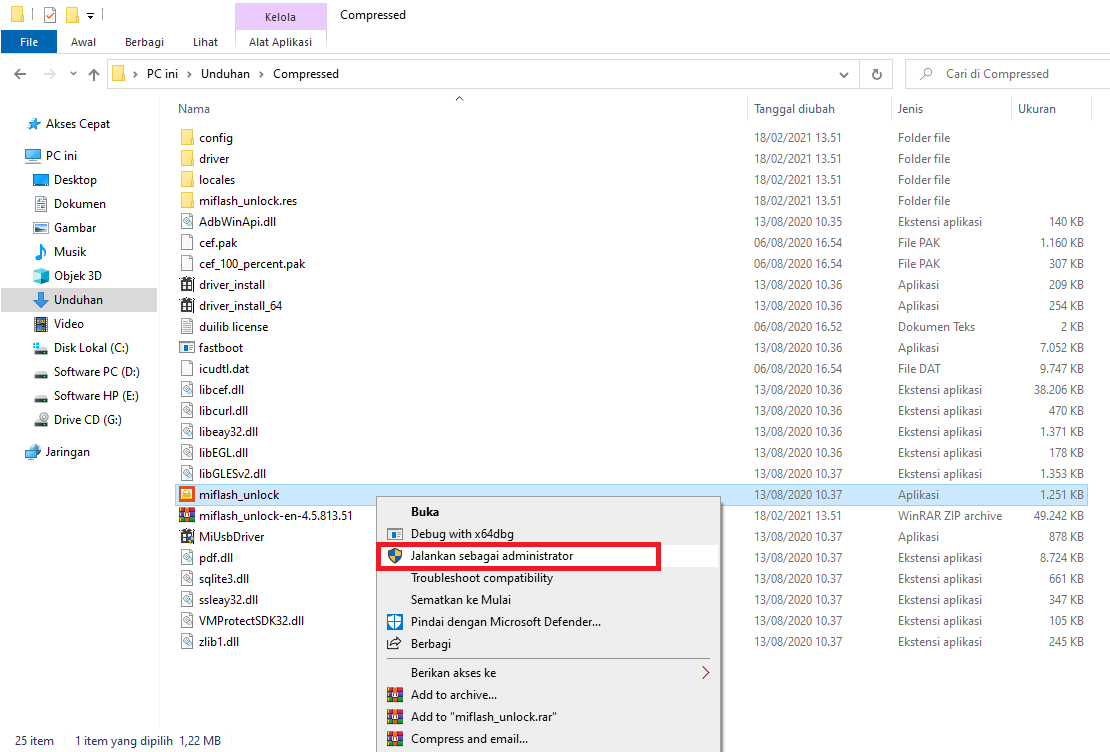Image resolution: width=1110 pixels, height=752 pixels.
Task: Select Jaringan in navigation pane
Action: coord(67,452)
